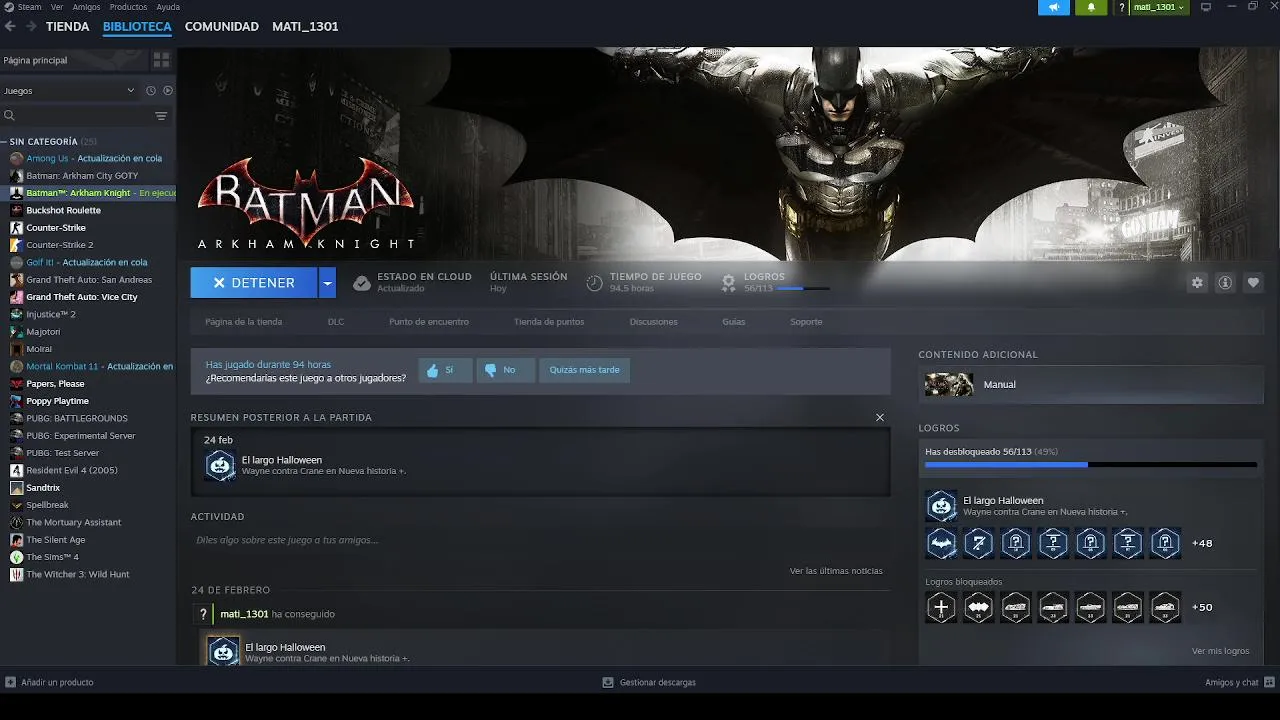Image resolution: width=1280 pixels, height=720 pixels.
Task: Open the Productos menu
Action: 128,7
